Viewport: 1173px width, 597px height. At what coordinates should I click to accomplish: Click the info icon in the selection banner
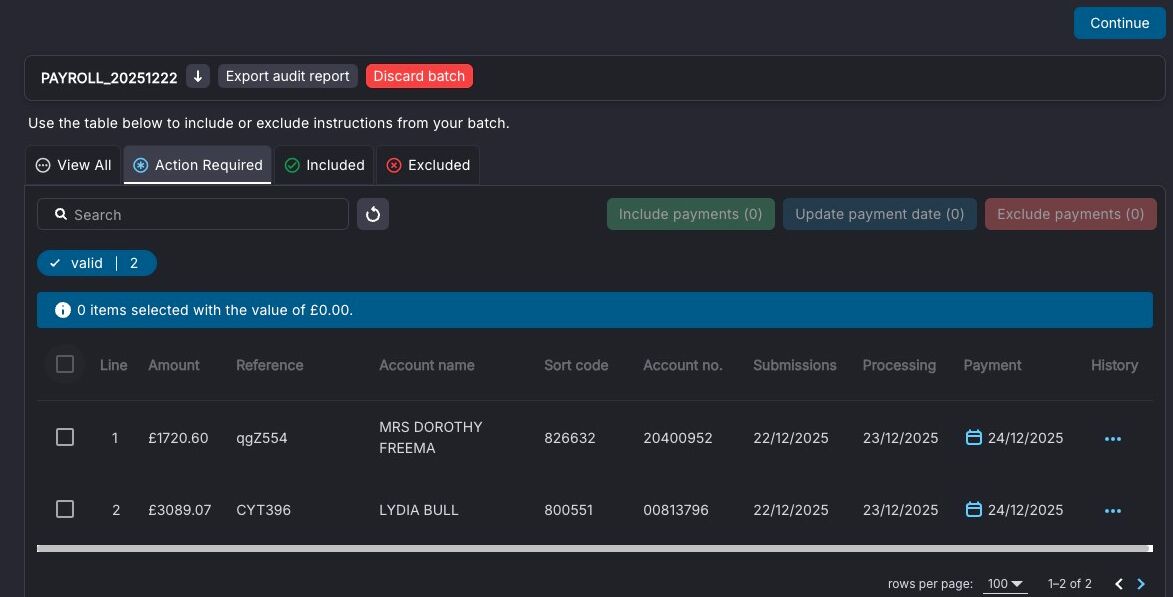click(x=63, y=310)
